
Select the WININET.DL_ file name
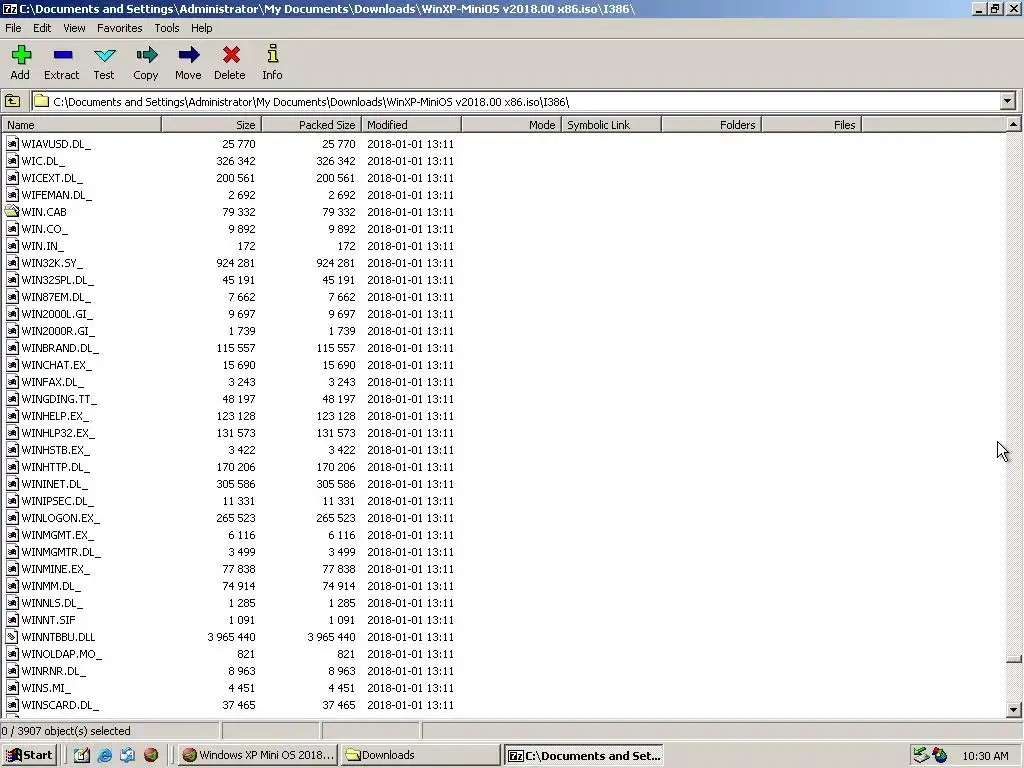coord(54,484)
